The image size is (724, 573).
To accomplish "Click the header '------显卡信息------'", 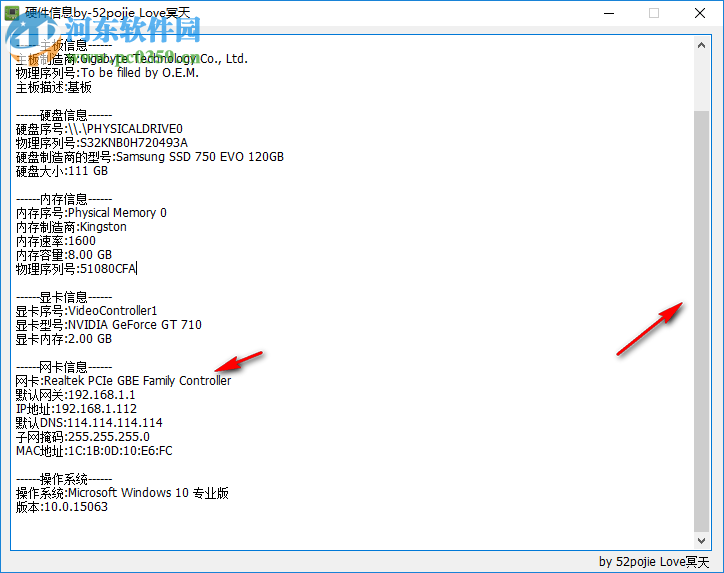I will tap(64, 297).
